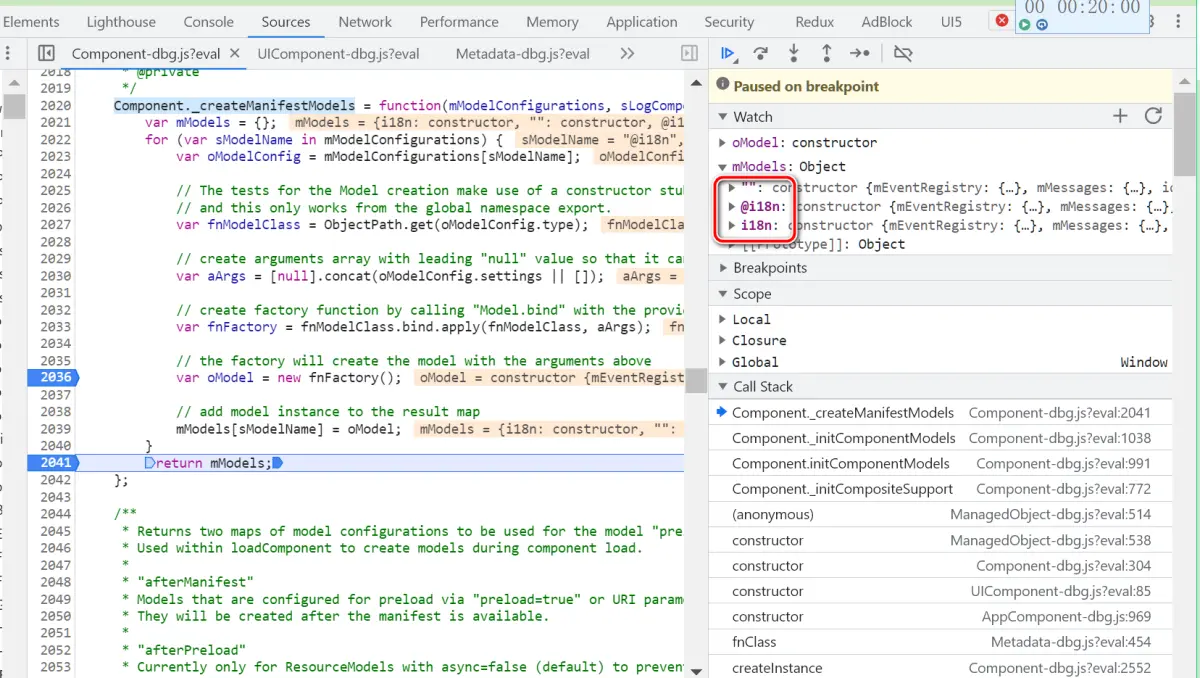Switch to Lighthouse tab
This screenshot has width=1200, height=678.
point(121,22)
